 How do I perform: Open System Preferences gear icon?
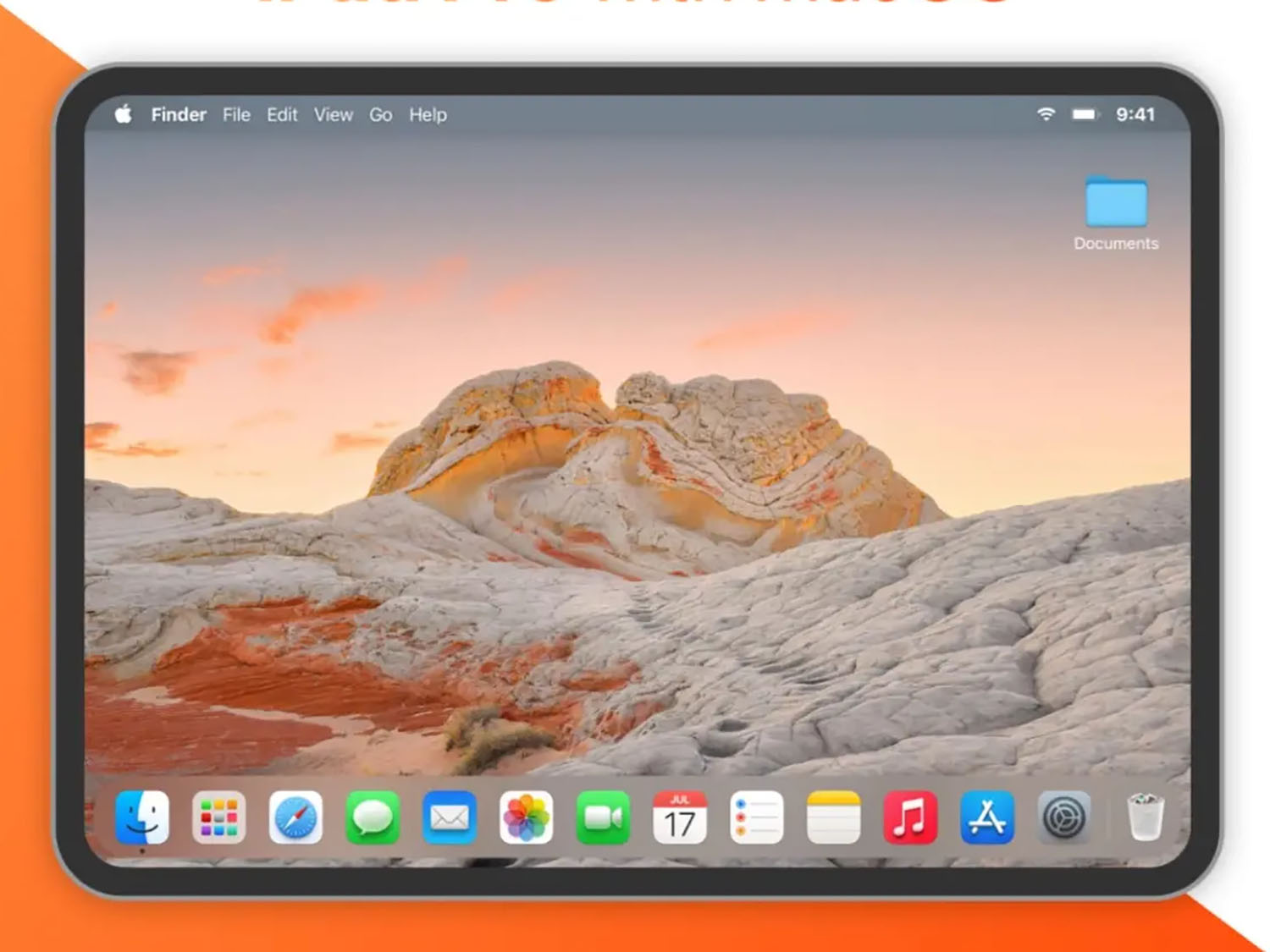pos(1063,817)
